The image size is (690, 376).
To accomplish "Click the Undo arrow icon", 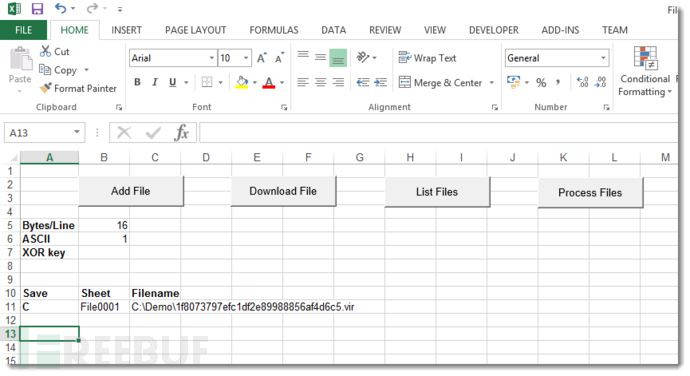I will coord(61,8).
